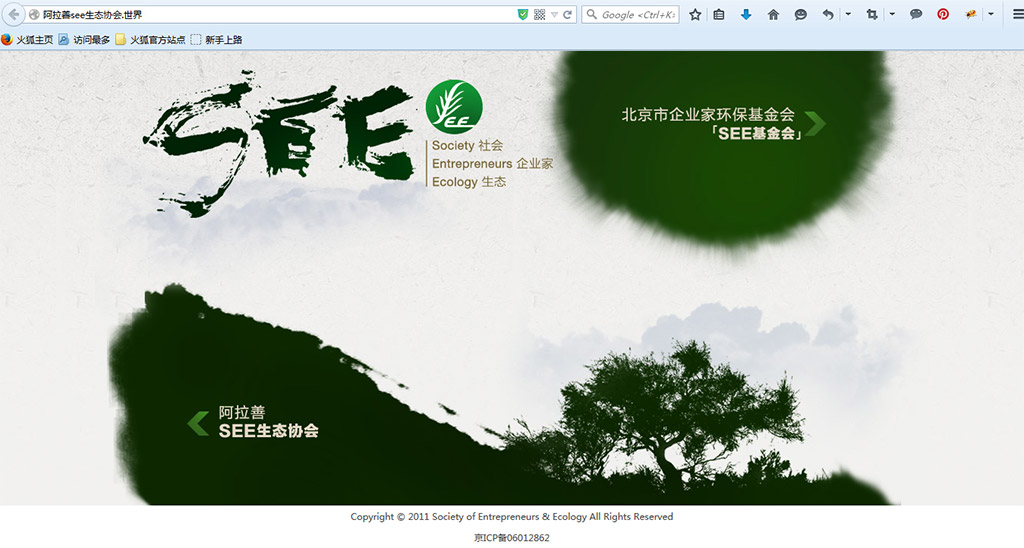Click the Firebug beetle icon
This screenshot has height=548, width=1024.
pos(970,14)
